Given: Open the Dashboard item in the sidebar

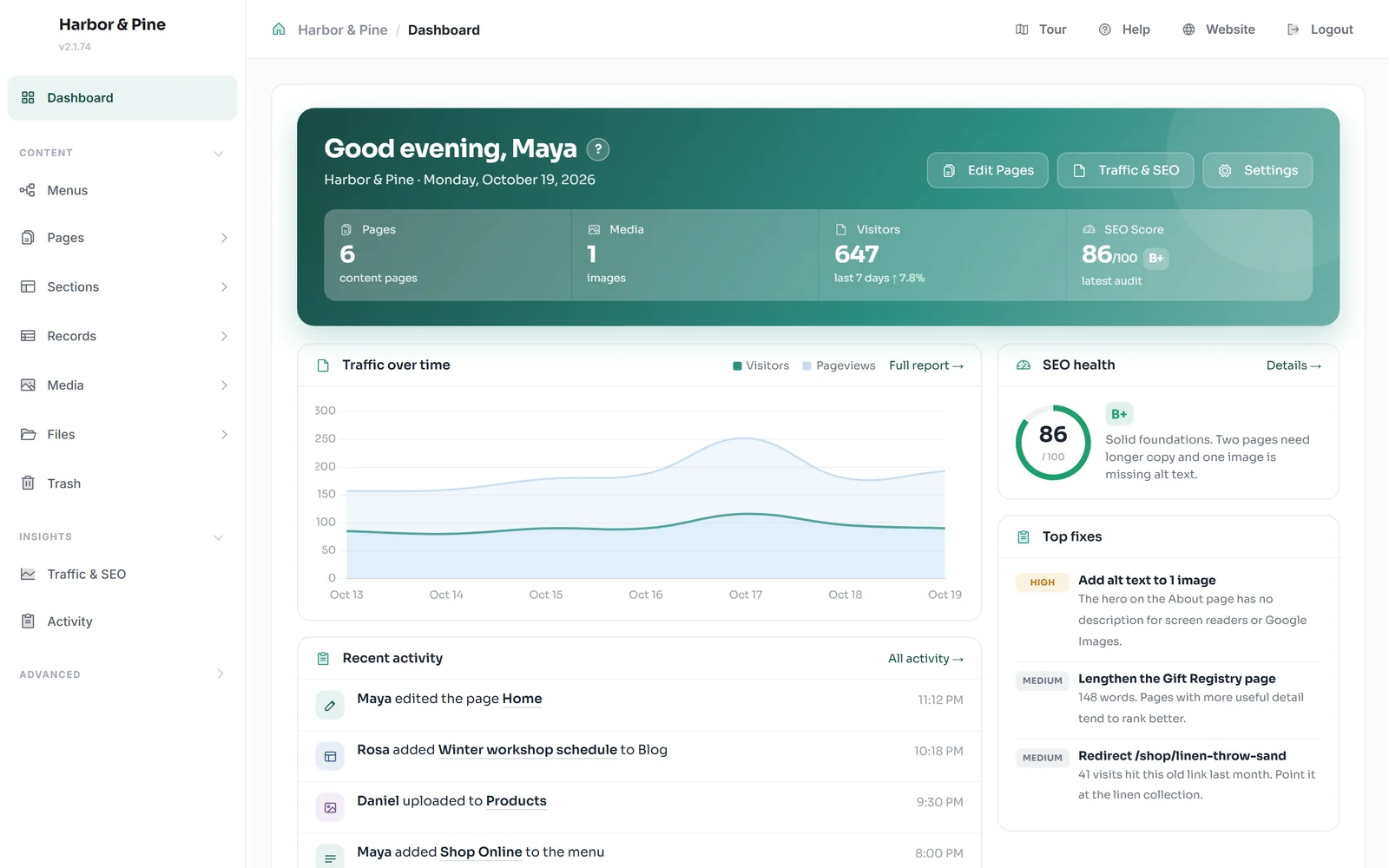Looking at the screenshot, I should click(122, 98).
